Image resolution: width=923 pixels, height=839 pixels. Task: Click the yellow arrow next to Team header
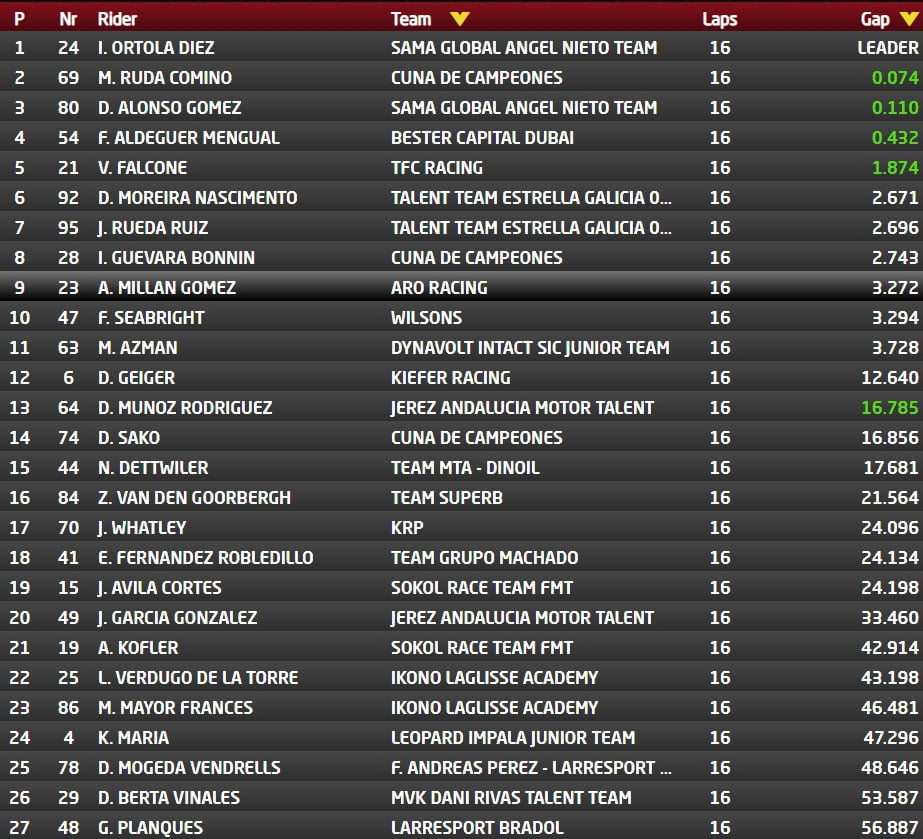pos(459,18)
